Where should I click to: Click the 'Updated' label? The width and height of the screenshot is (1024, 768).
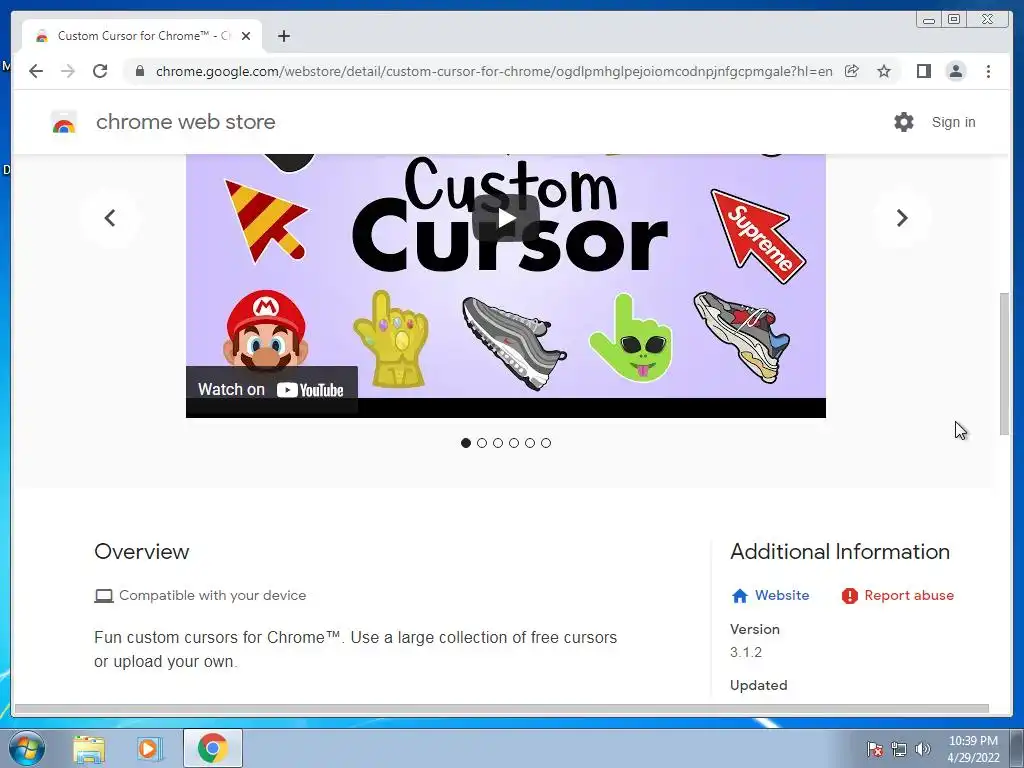[759, 685]
